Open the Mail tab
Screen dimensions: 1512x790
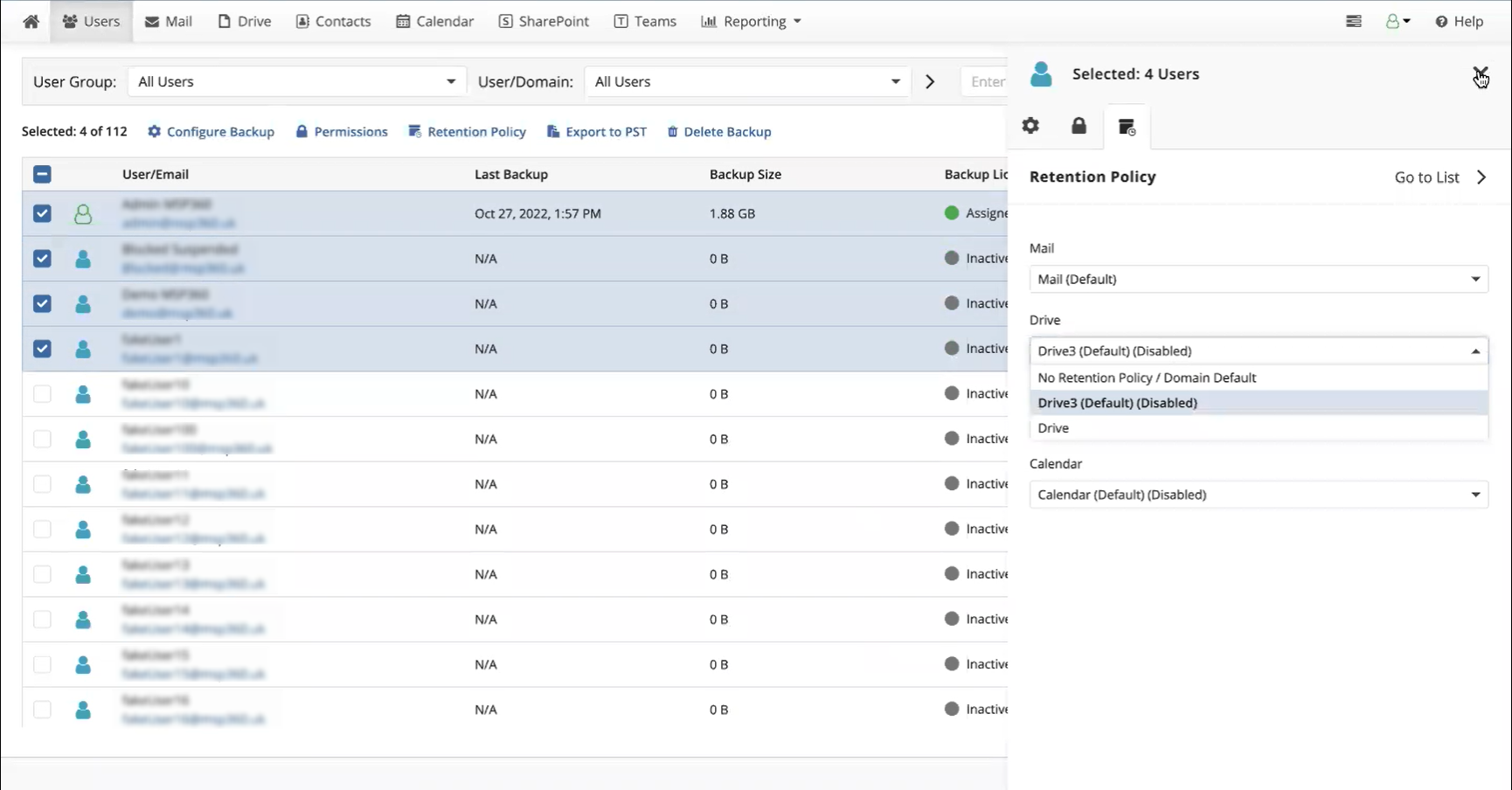tap(168, 21)
